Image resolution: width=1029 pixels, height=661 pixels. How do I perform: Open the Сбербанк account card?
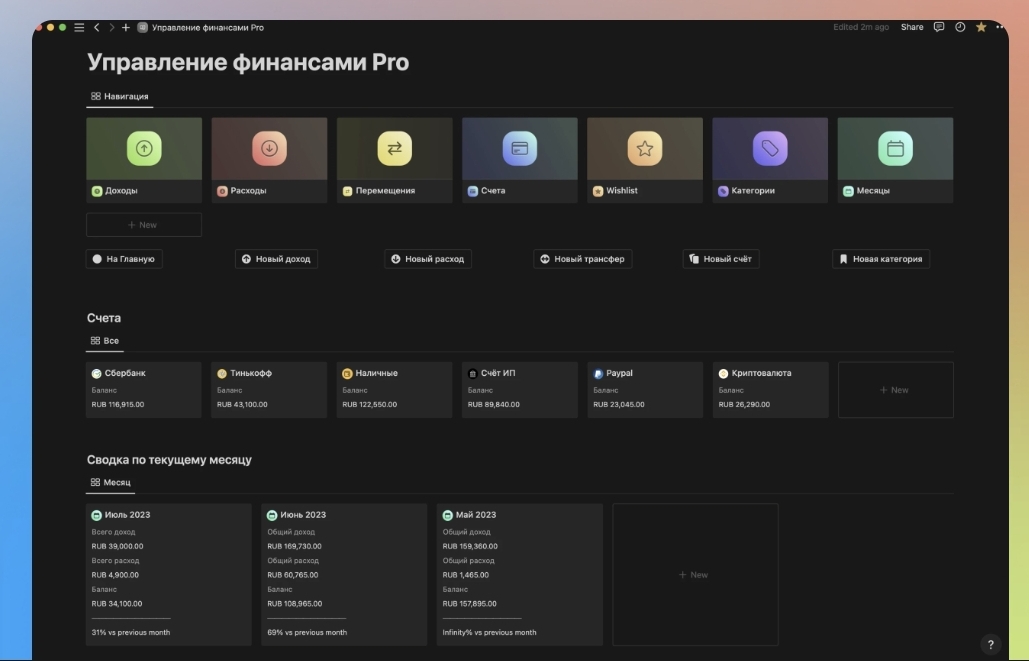[144, 389]
